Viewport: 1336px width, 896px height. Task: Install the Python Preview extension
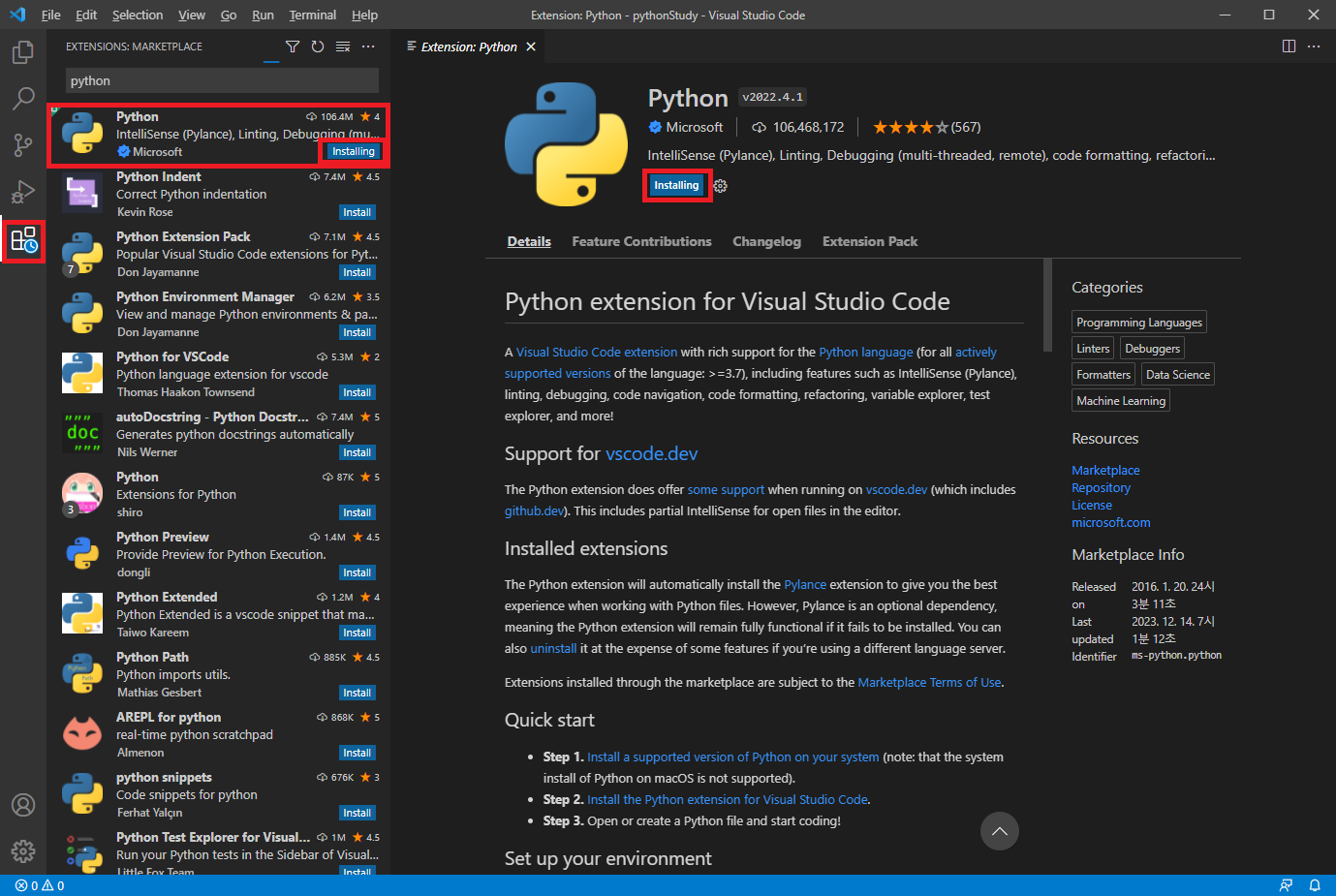tap(357, 572)
